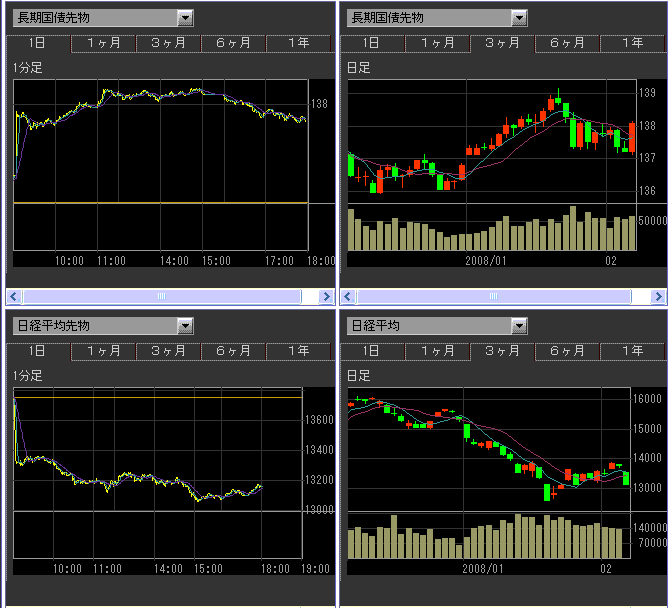Viewport: 671px width, 608px height.
Task: Expand the 日経平均 instrument dropdown
Action: (x=518, y=326)
